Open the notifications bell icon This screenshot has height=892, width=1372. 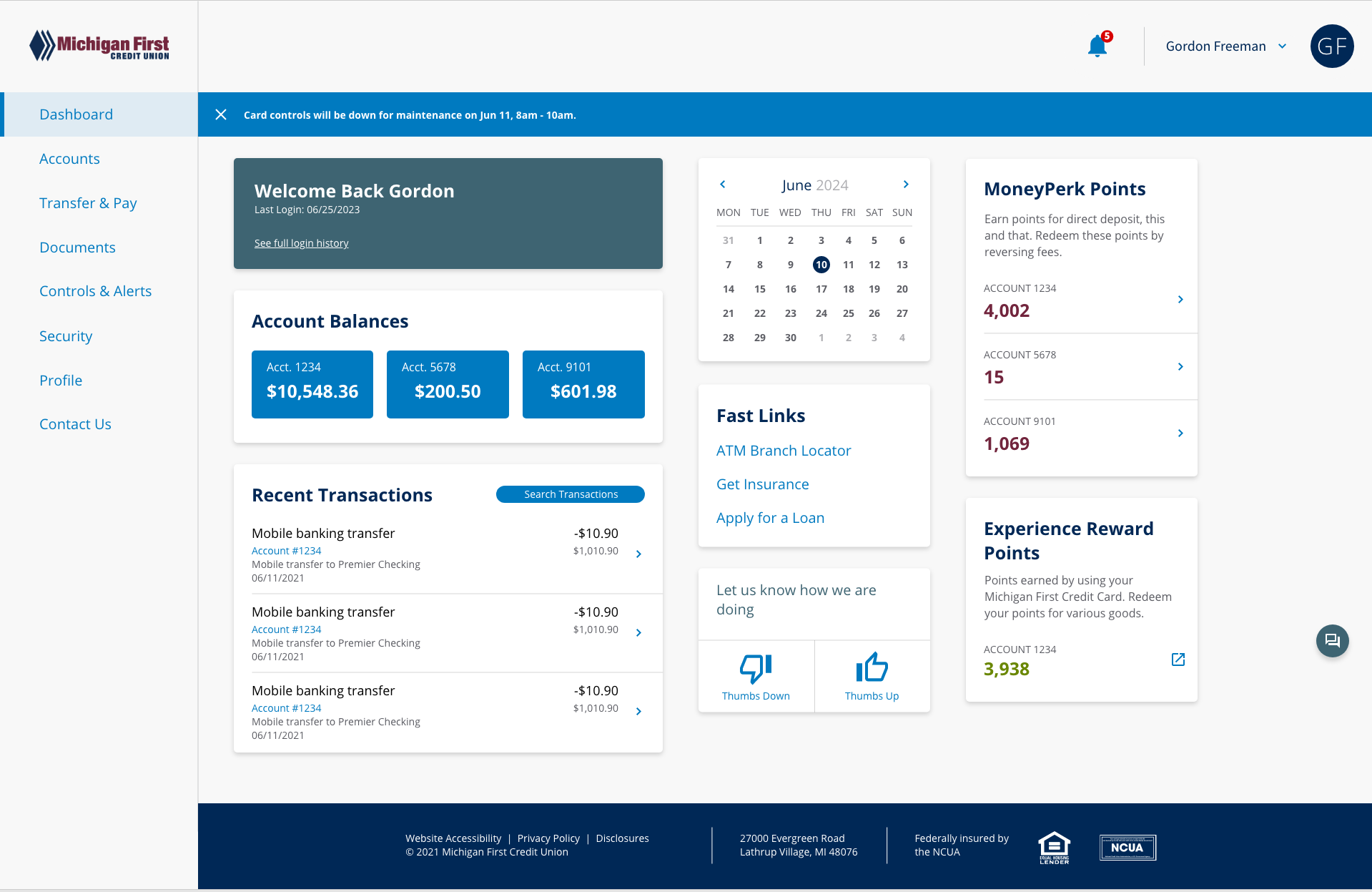(x=1097, y=46)
